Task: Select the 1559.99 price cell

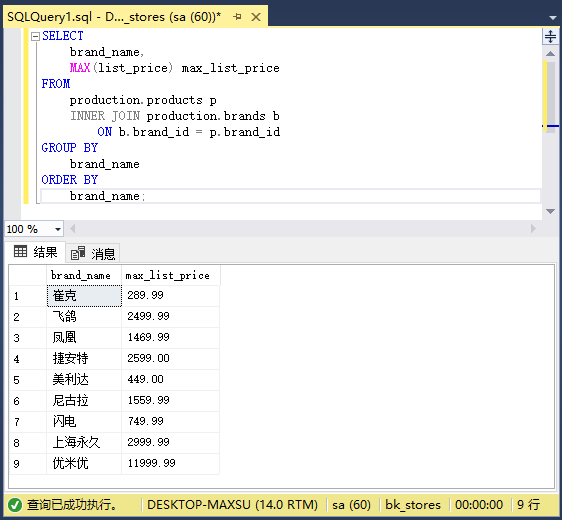Action: coord(171,401)
